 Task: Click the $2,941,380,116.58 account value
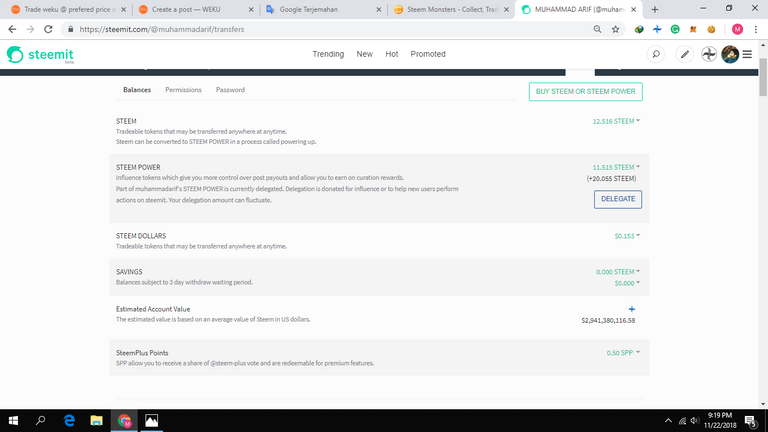click(608, 321)
